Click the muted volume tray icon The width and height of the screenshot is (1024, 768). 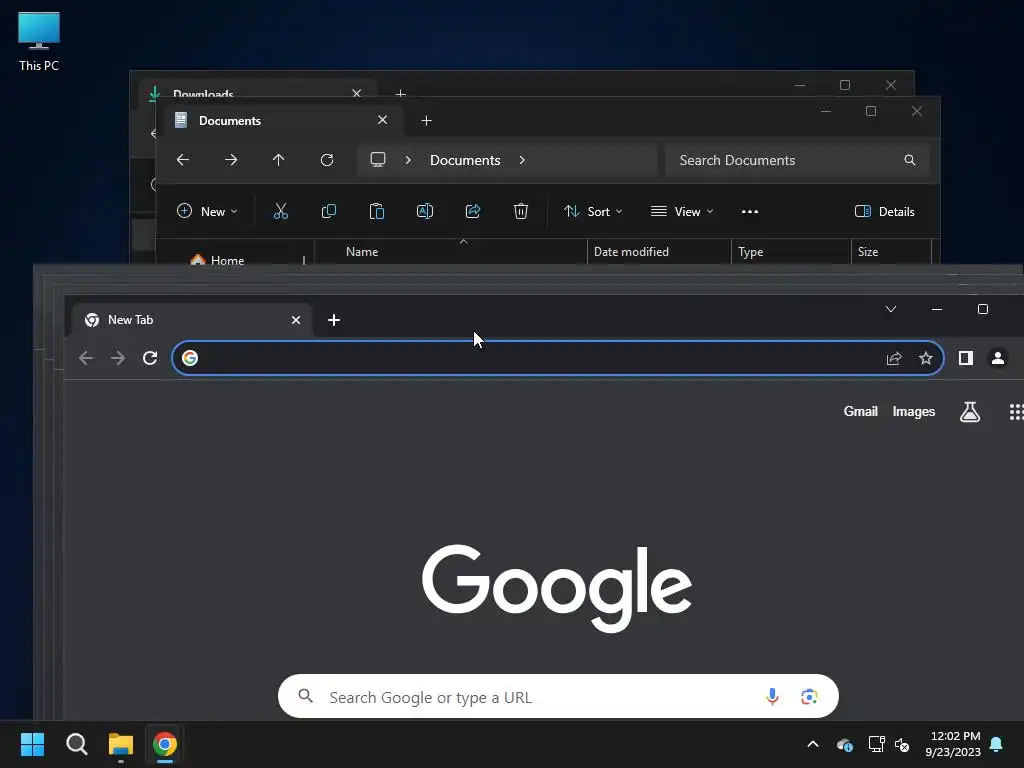tap(903, 744)
